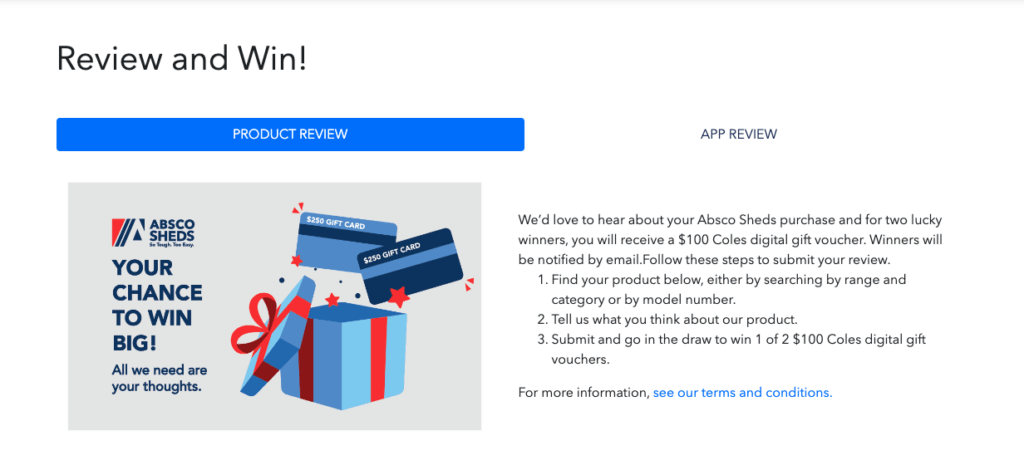Image resolution: width=1024 pixels, height=465 pixels.
Task: Select the PRODUCT REVIEW tab
Action: [290, 134]
